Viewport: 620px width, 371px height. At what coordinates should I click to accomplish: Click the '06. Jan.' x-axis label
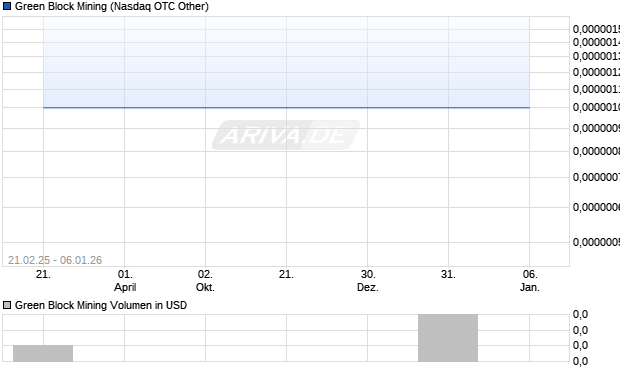click(x=530, y=281)
